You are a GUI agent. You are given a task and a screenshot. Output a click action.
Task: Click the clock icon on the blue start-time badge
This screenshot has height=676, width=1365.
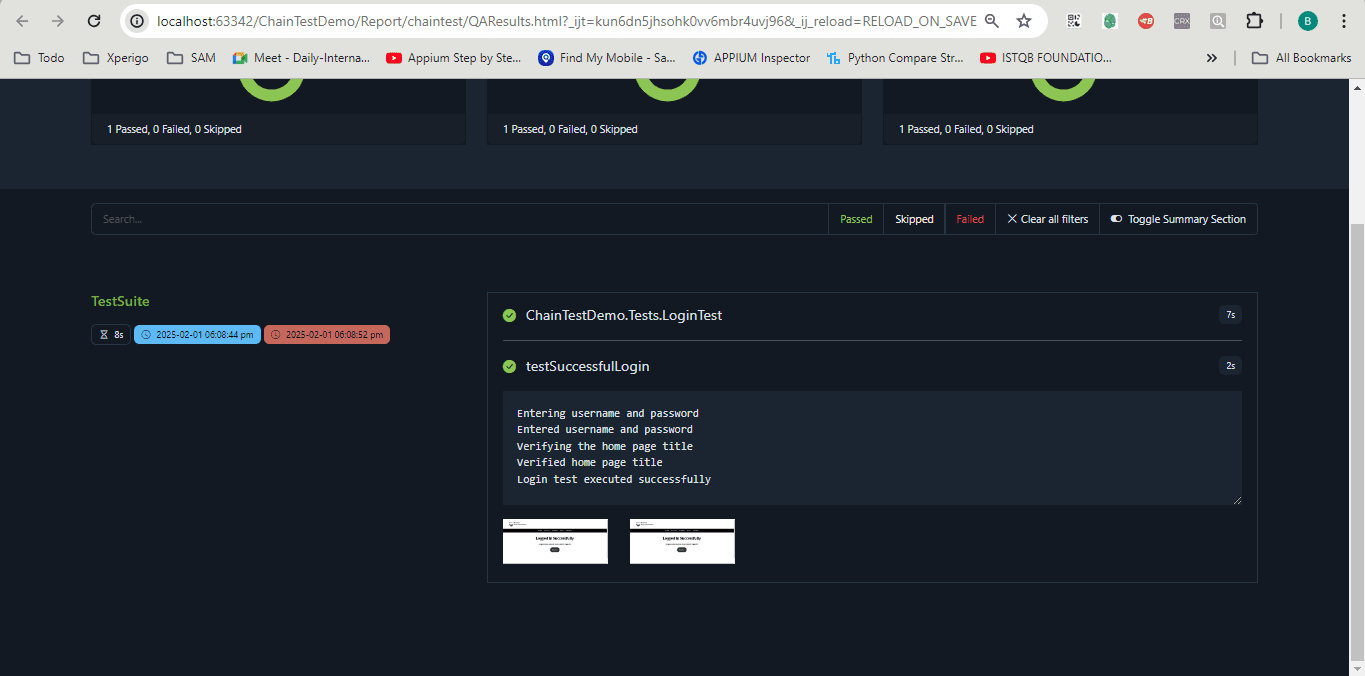(146, 334)
